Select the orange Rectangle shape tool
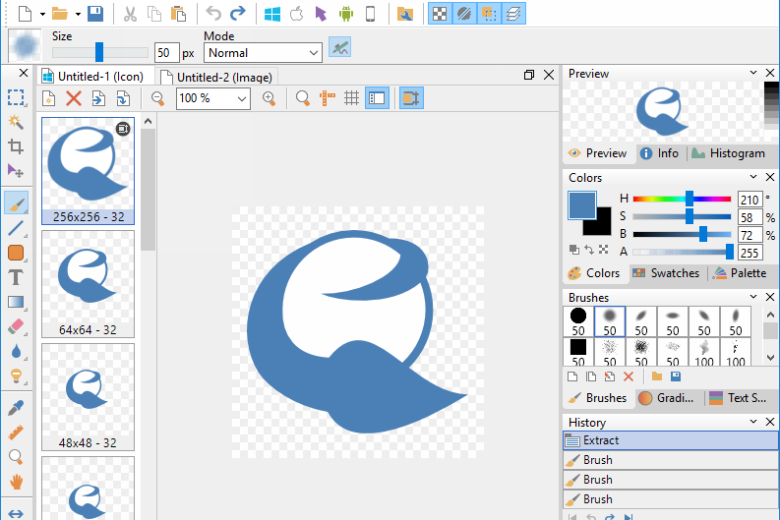780x520 pixels. (x=16, y=253)
